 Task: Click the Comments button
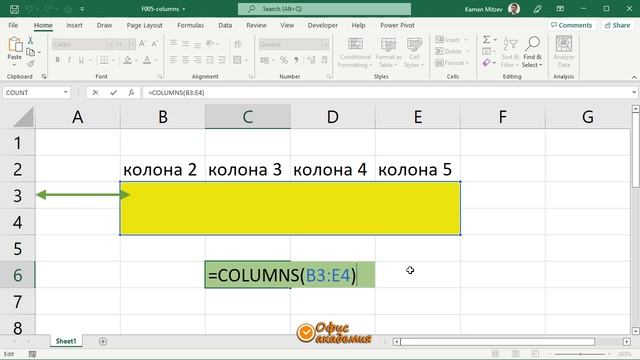tap(571, 25)
